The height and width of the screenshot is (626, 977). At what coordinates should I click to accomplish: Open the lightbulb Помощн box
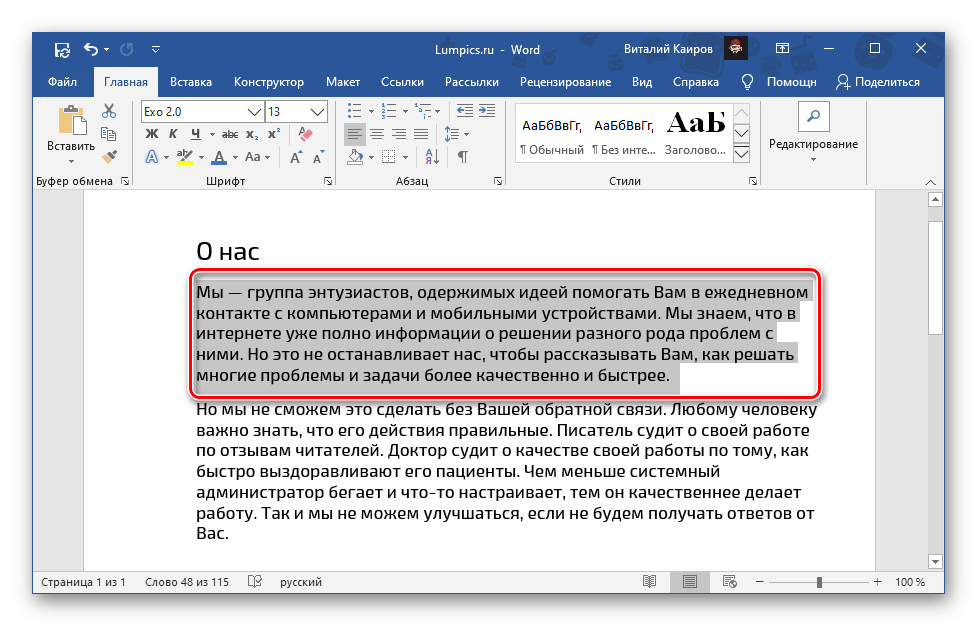tap(779, 82)
